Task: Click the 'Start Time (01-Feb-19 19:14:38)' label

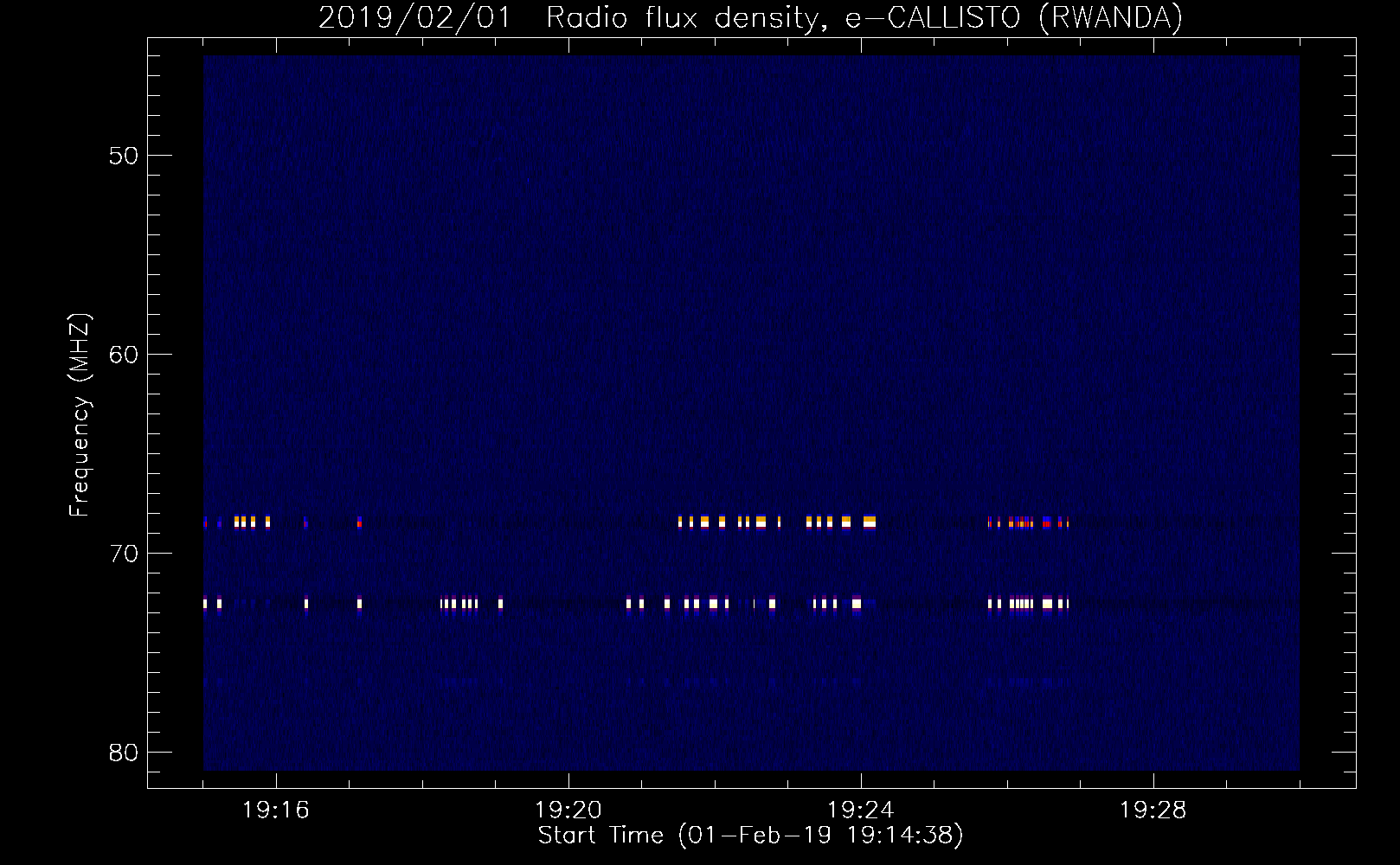Action: click(x=750, y=835)
